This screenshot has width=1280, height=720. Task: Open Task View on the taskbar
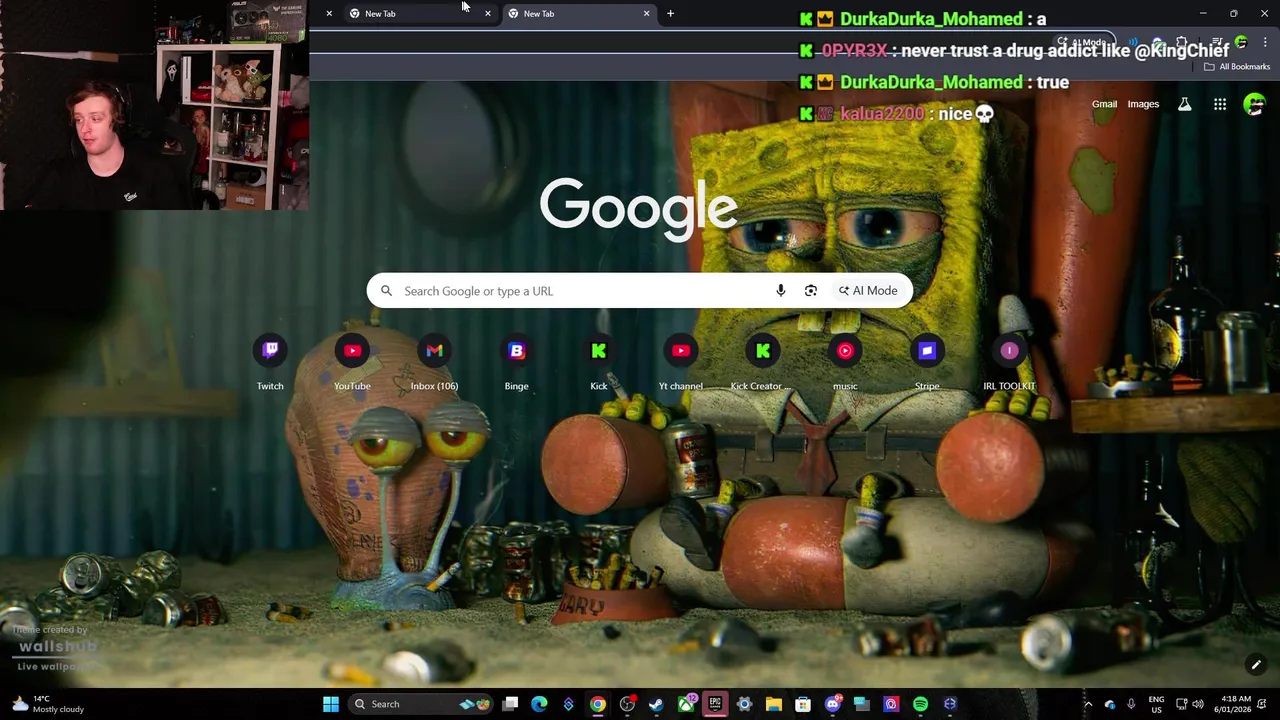(510, 704)
